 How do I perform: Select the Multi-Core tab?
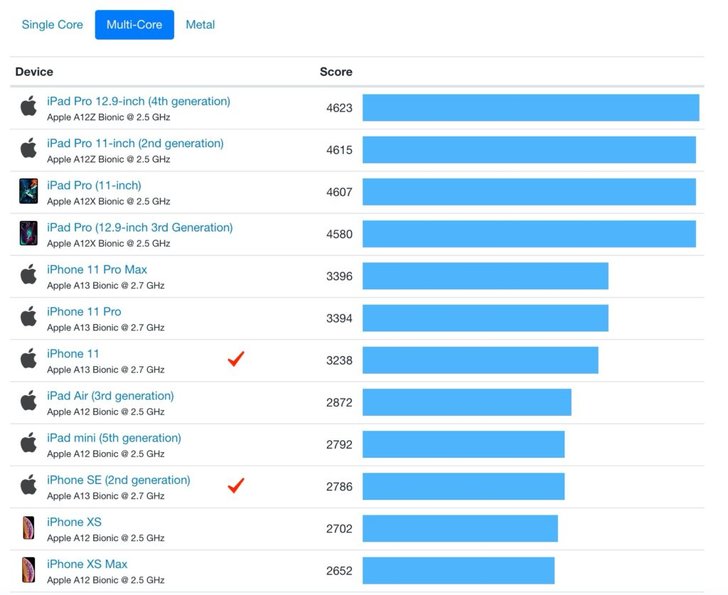135,25
